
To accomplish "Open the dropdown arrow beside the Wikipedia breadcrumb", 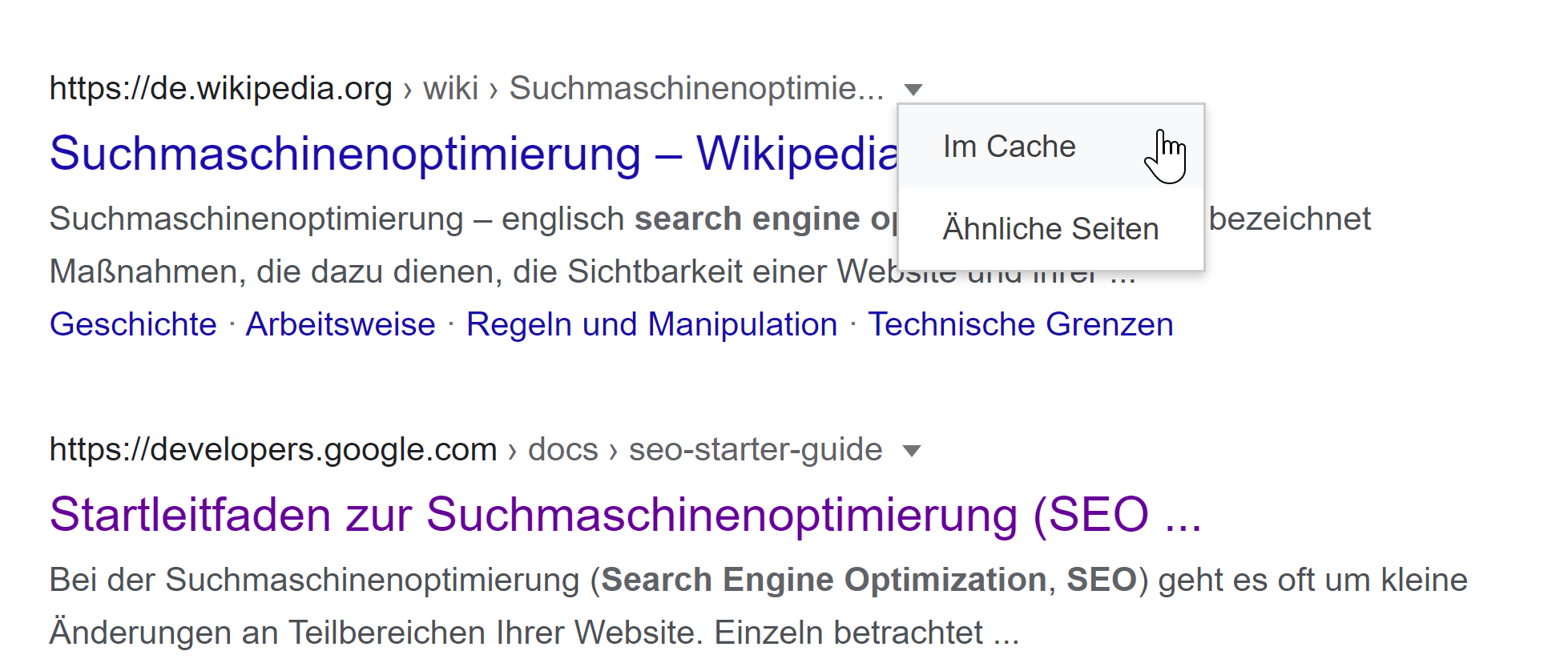I will click(x=913, y=89).
